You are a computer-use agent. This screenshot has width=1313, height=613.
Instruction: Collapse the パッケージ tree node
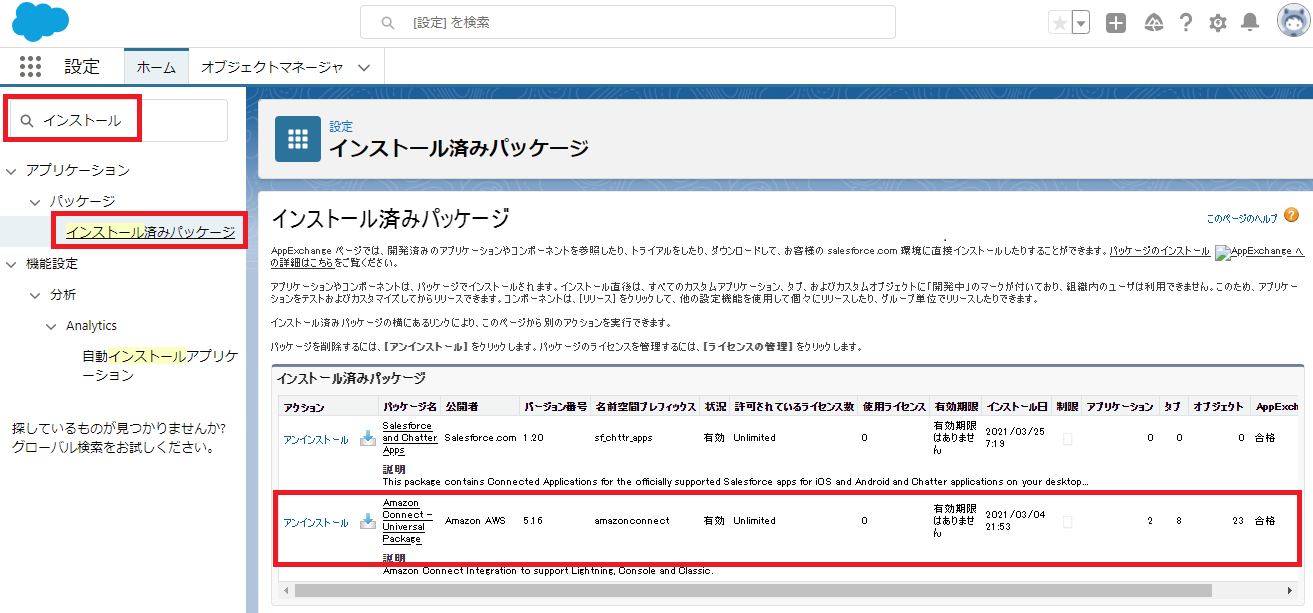pyautogui.click(x=35, y=202)
